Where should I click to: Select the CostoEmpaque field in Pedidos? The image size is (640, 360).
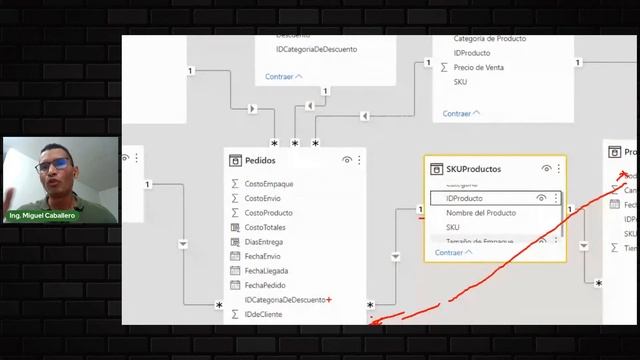pyautogui.click(x=269, y=184)
